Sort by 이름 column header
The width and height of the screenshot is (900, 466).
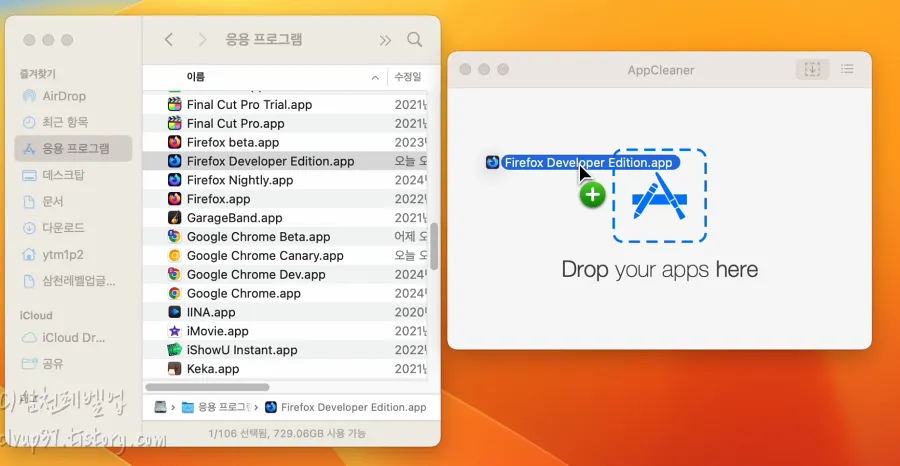pyautogui.click(x=196, y=77)
